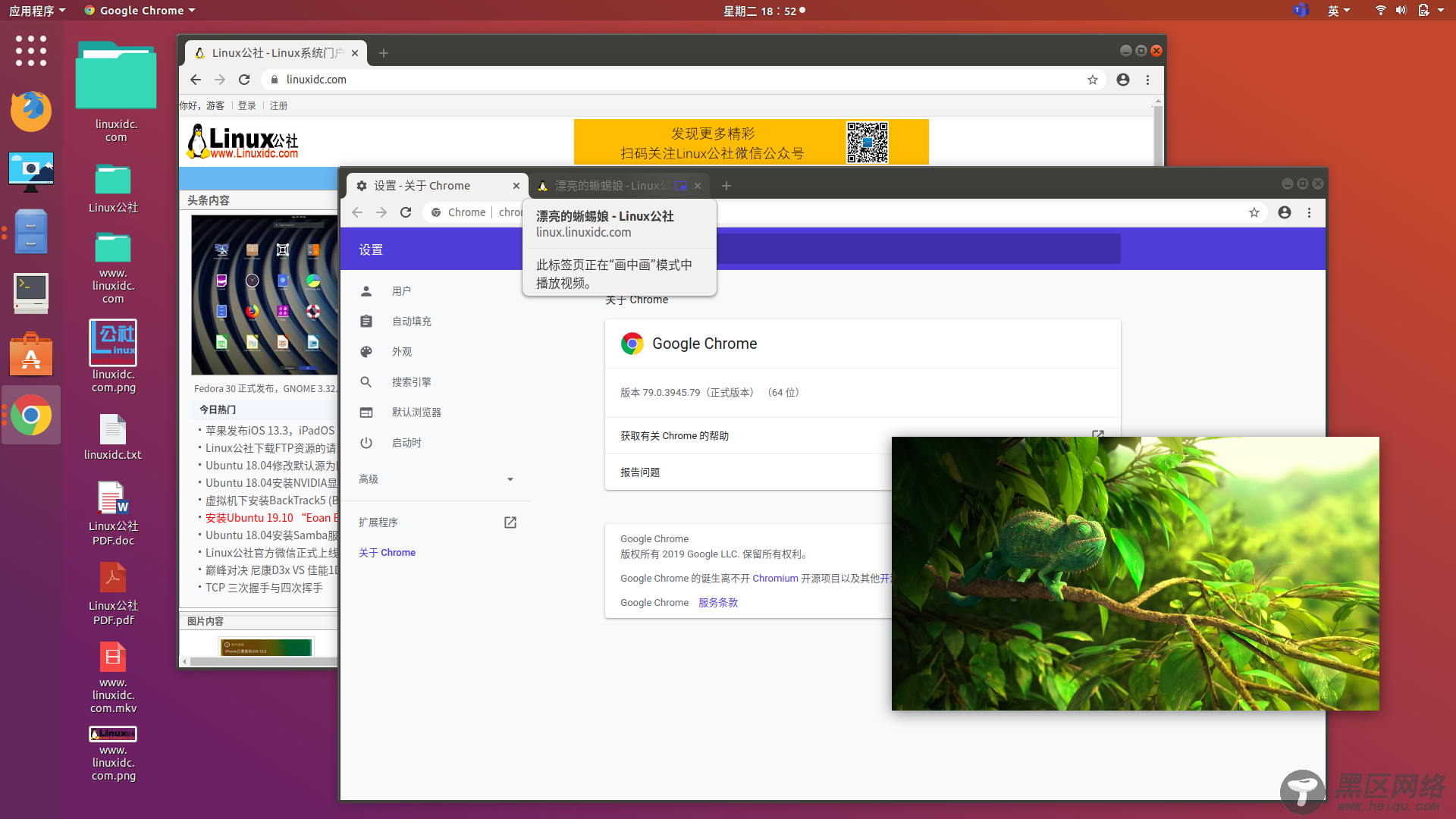This screenshot has height=819, width=1456.
Task: Open 扩展程序 (Extensions) external link
Action: (511, 522)
